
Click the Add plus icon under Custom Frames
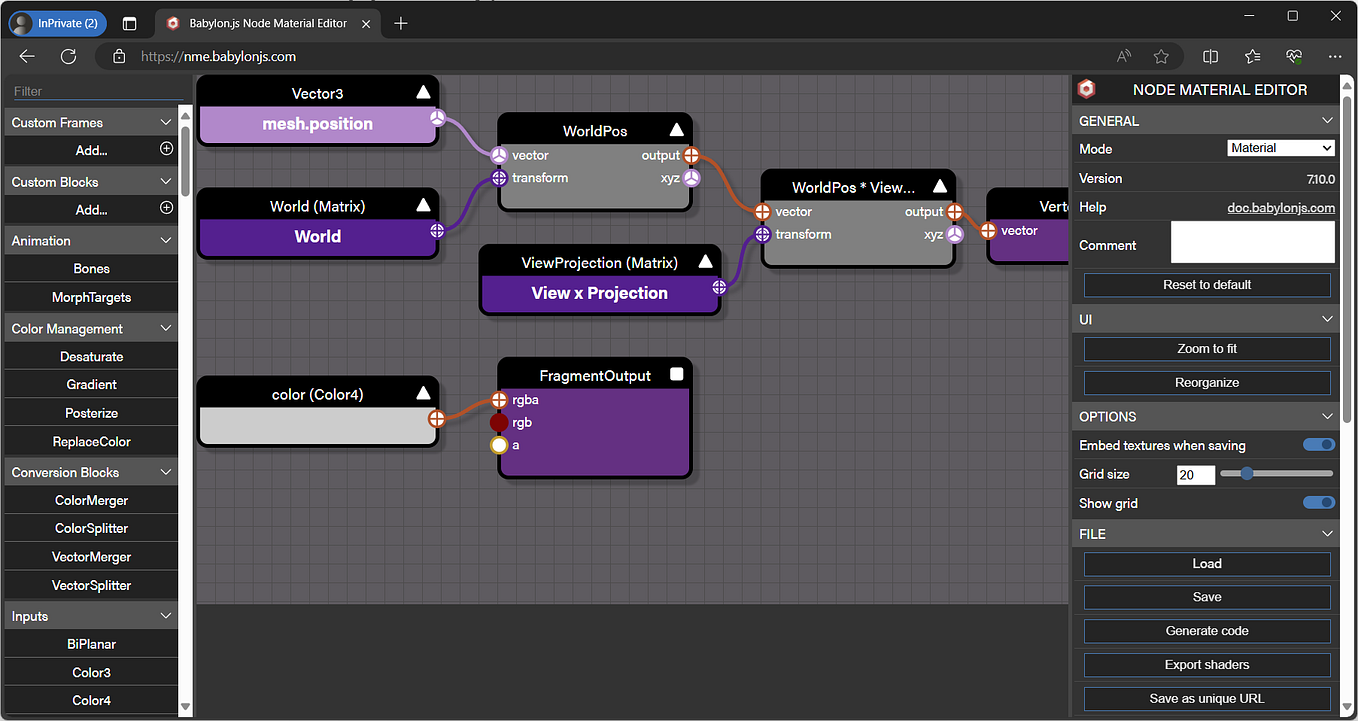(x=167, y=149)
